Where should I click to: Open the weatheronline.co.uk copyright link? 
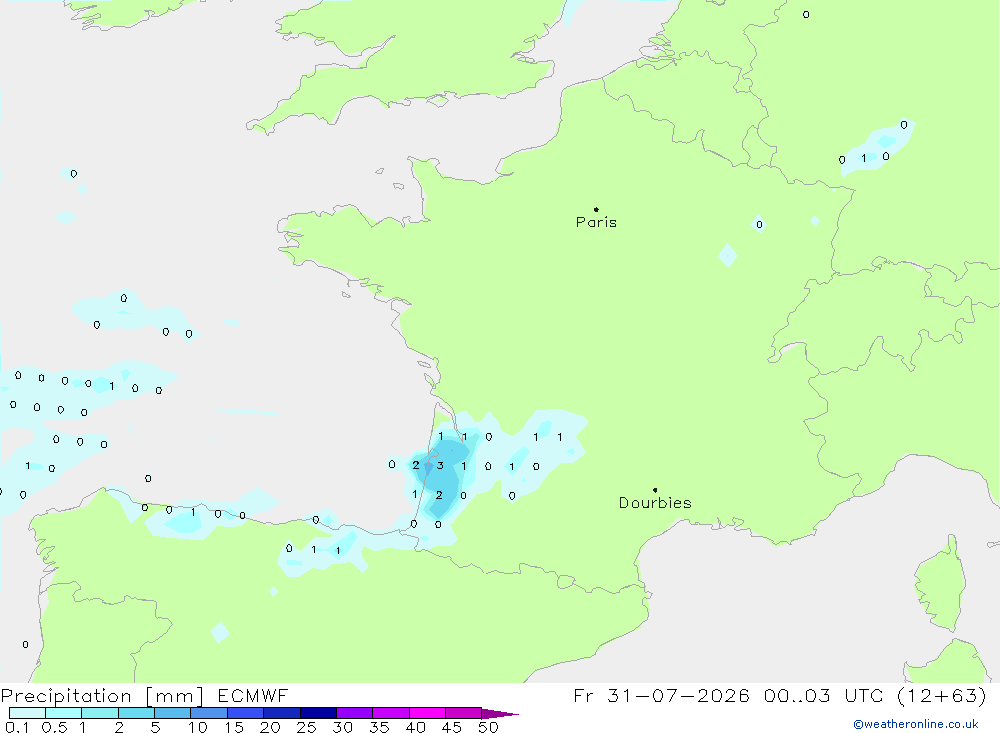915,724
